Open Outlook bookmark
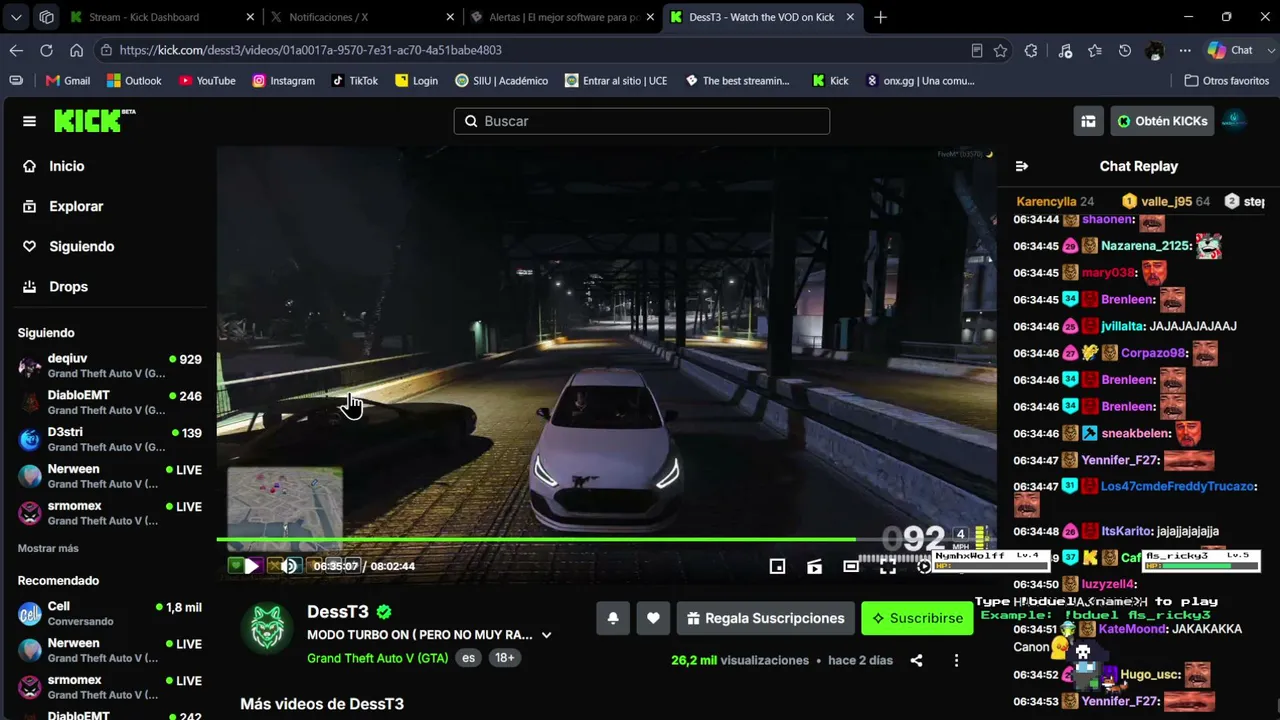Image resolution: width=1280 pixels, height=720 pixels. (x=134, y=81)
